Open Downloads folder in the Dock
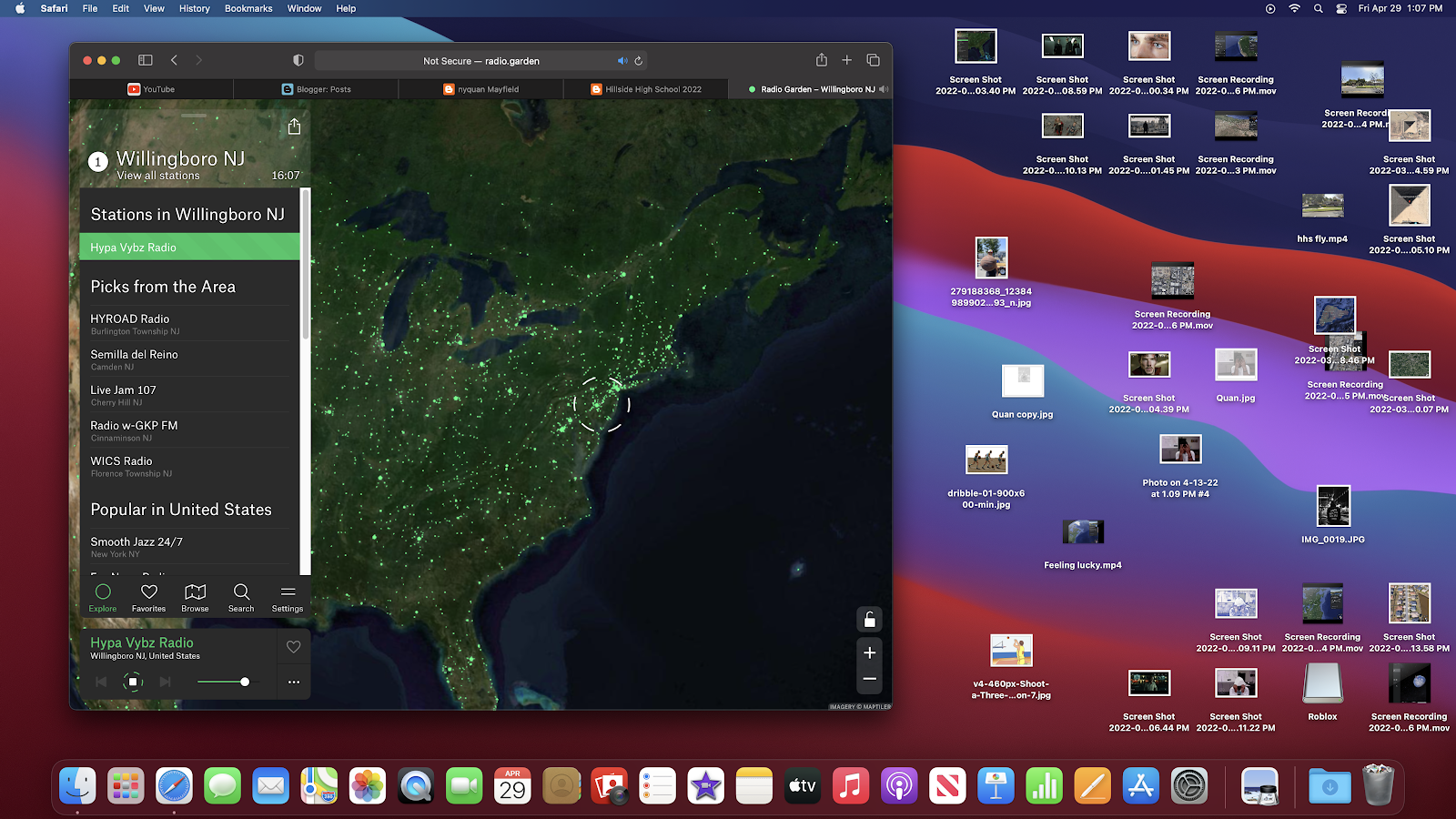Image resolution: width=1456 pixels, height=819 pixels. (1330, 786)
